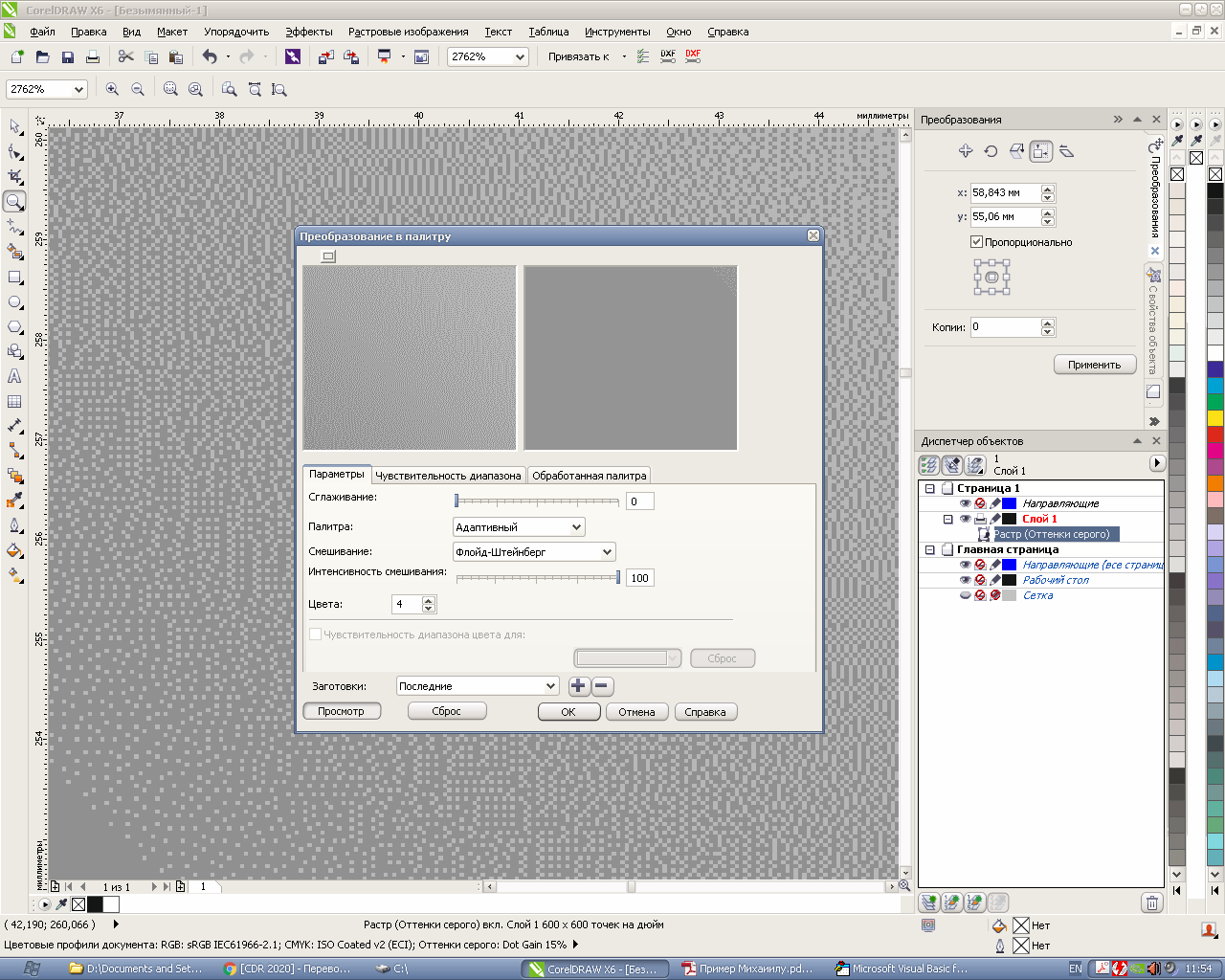Click the add preset plus button
The width and height of the screenshot is (1225, 980).
pyautogui.click(x=578, y=686)
